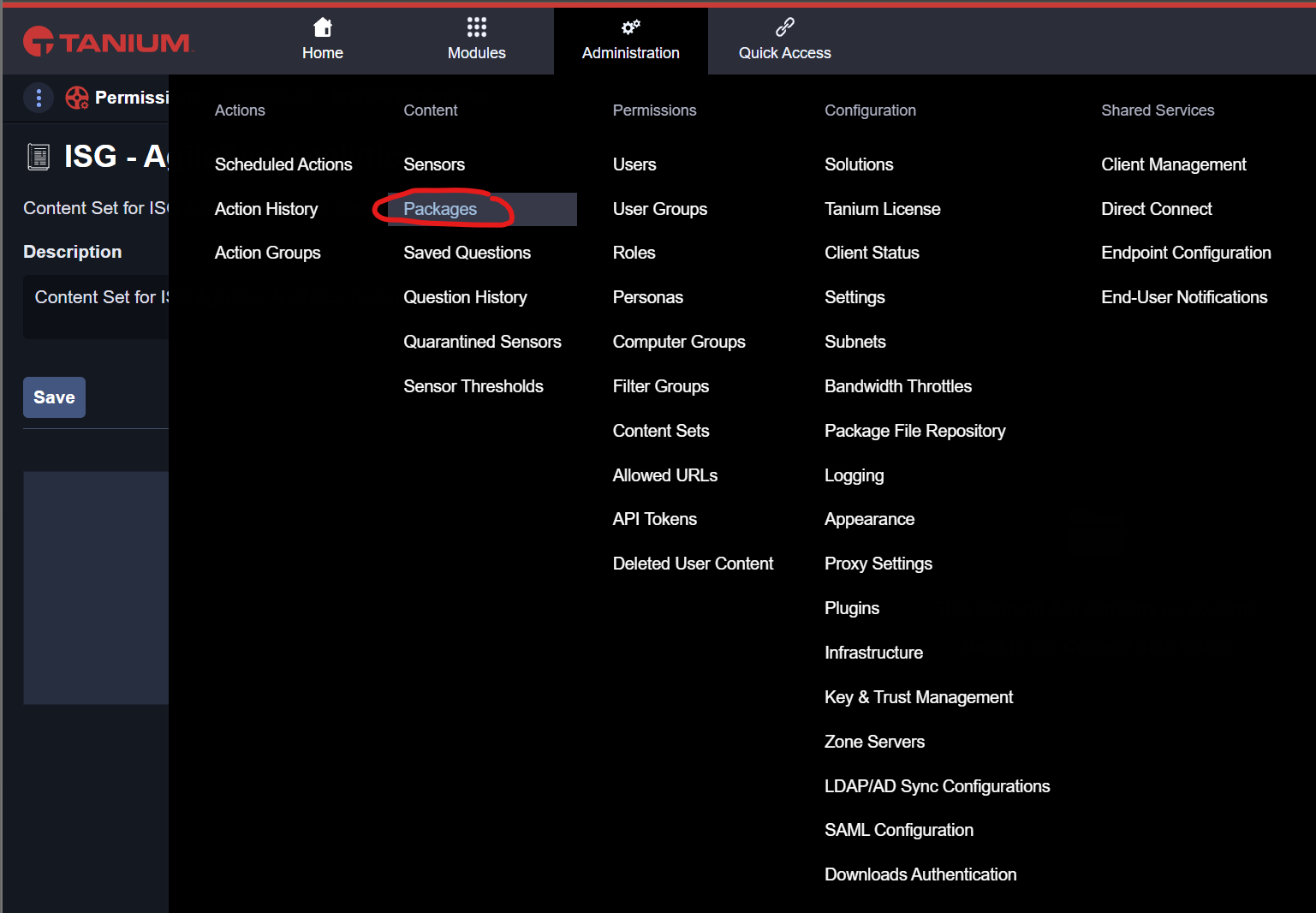Open Bandwidth Throttles

[x=898, y=386]
